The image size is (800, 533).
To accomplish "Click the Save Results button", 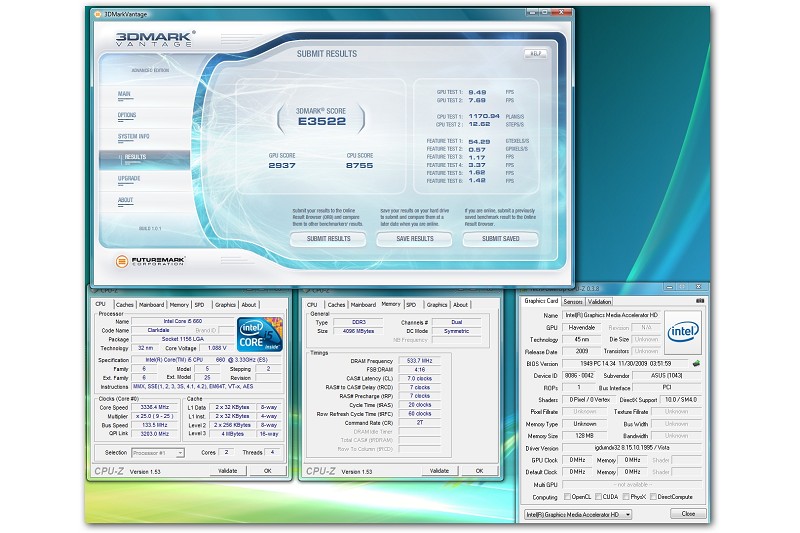I will (414, 239).
